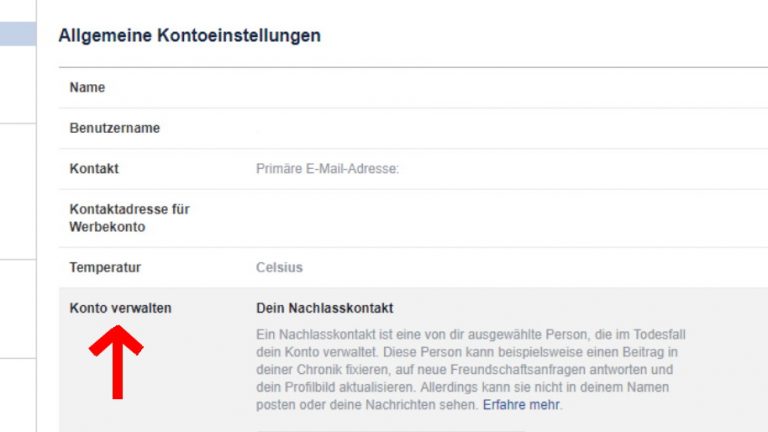Select the Konto verwalten label
This screenshot has height=432, width=768.
click(120, 309)
